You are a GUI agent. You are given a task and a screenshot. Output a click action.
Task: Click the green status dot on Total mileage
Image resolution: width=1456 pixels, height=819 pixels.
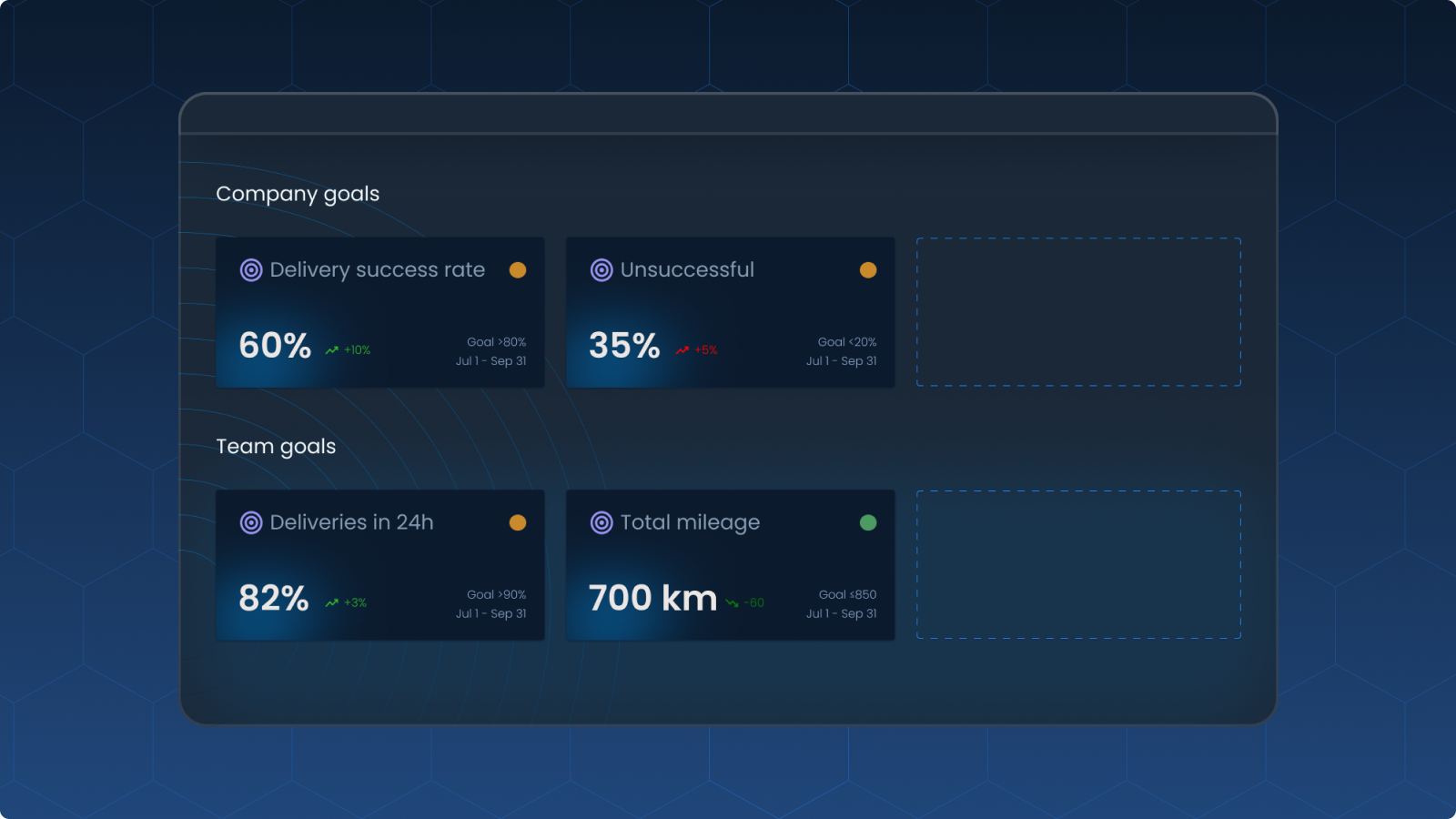(868, 522)
